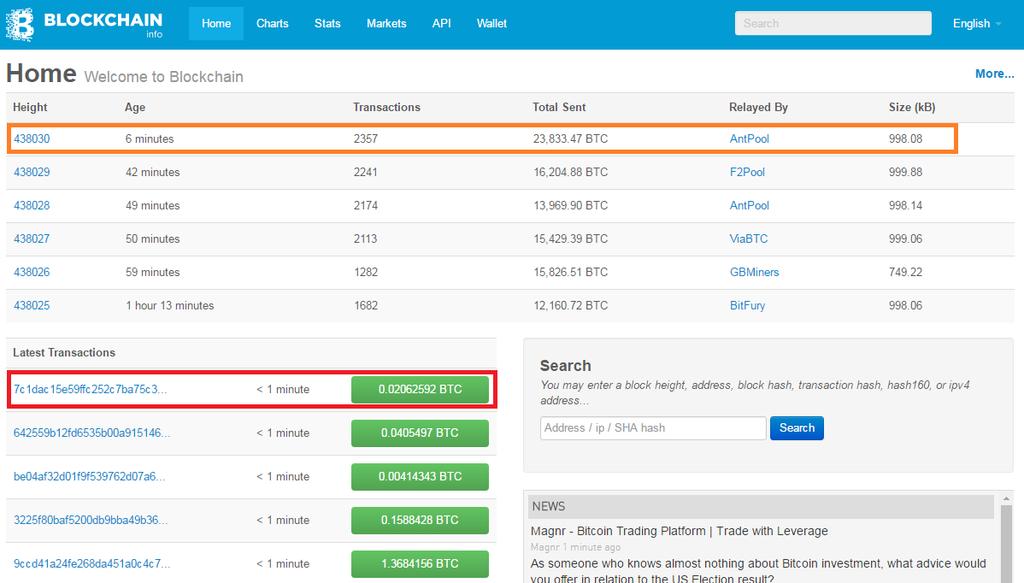1024x583 pixels.
Task: Click the More... blocks link
Action: [994, 74]
